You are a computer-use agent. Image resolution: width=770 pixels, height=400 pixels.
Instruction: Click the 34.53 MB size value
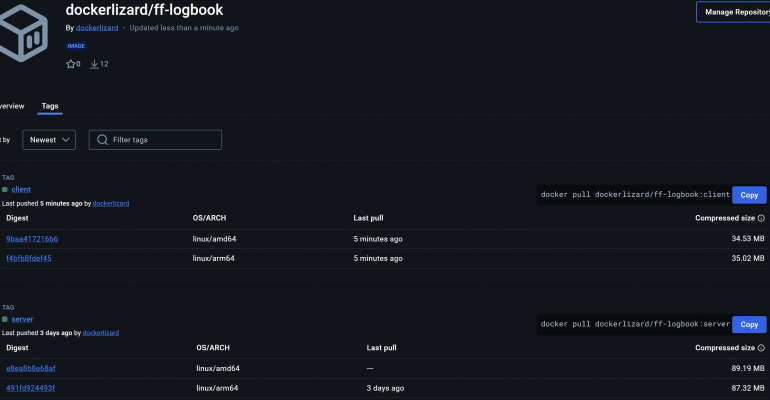[748, 239]
